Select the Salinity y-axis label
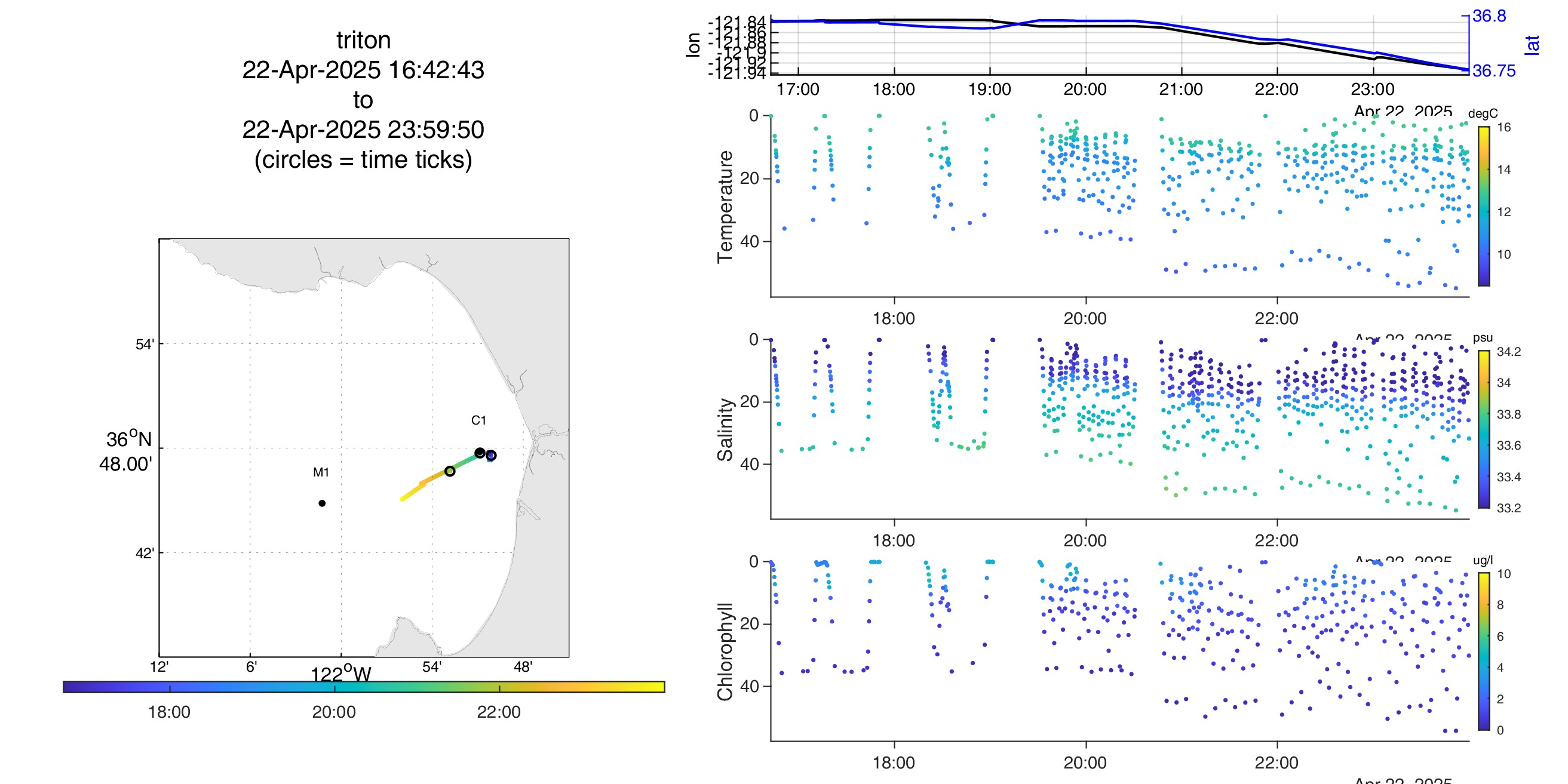This screenshot has width=1568, height=784. (x=725, y=430)
